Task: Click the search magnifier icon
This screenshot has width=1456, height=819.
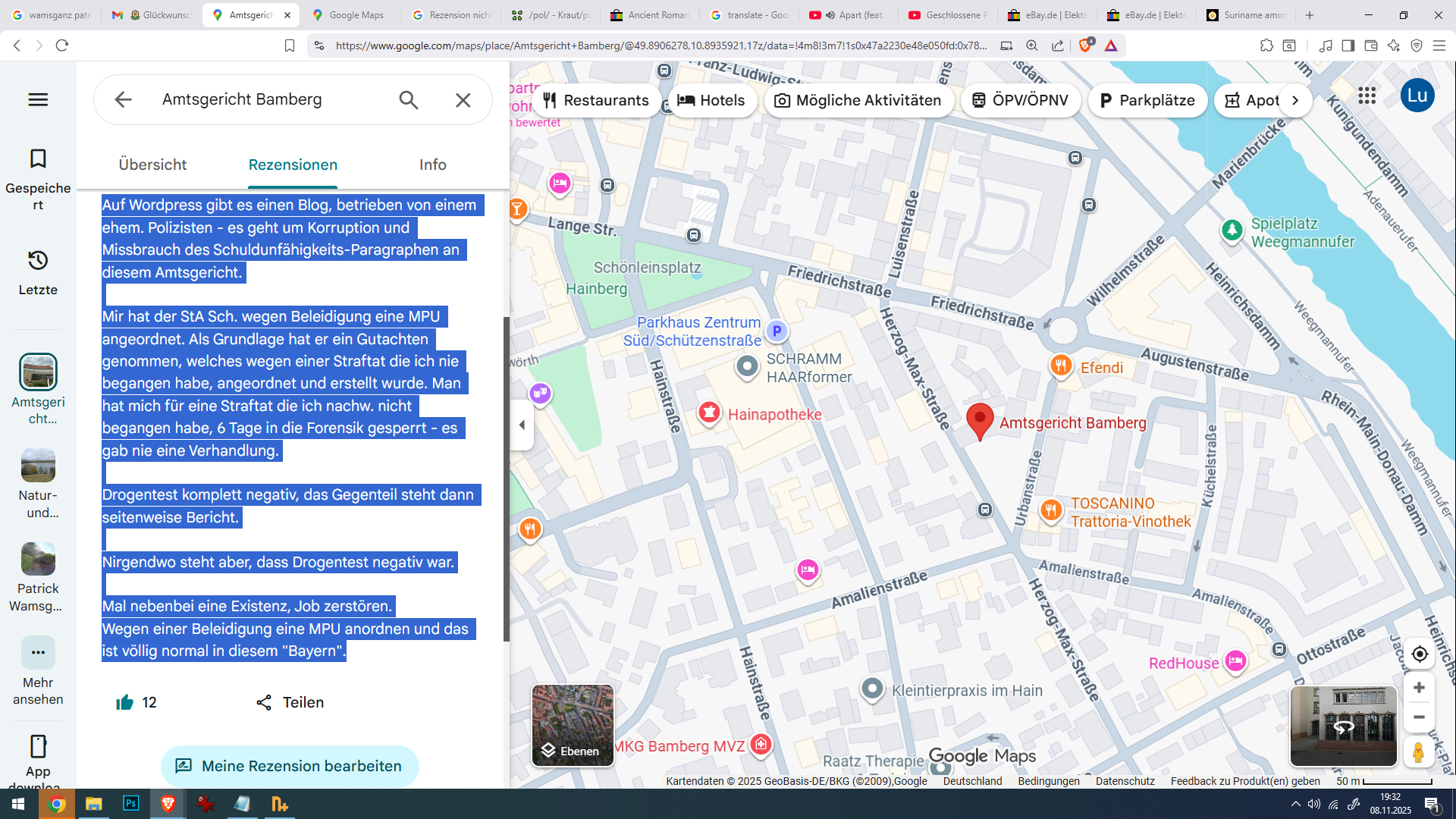Action: click(409, 100)
